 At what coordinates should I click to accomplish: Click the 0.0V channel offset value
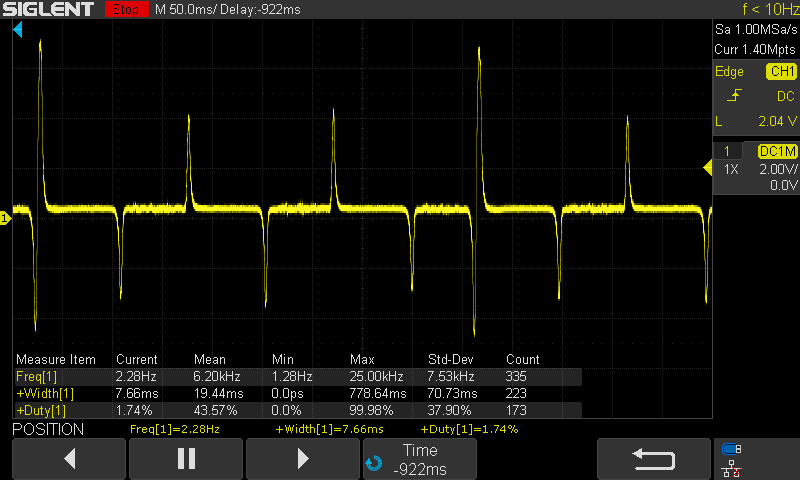point(784,185)
